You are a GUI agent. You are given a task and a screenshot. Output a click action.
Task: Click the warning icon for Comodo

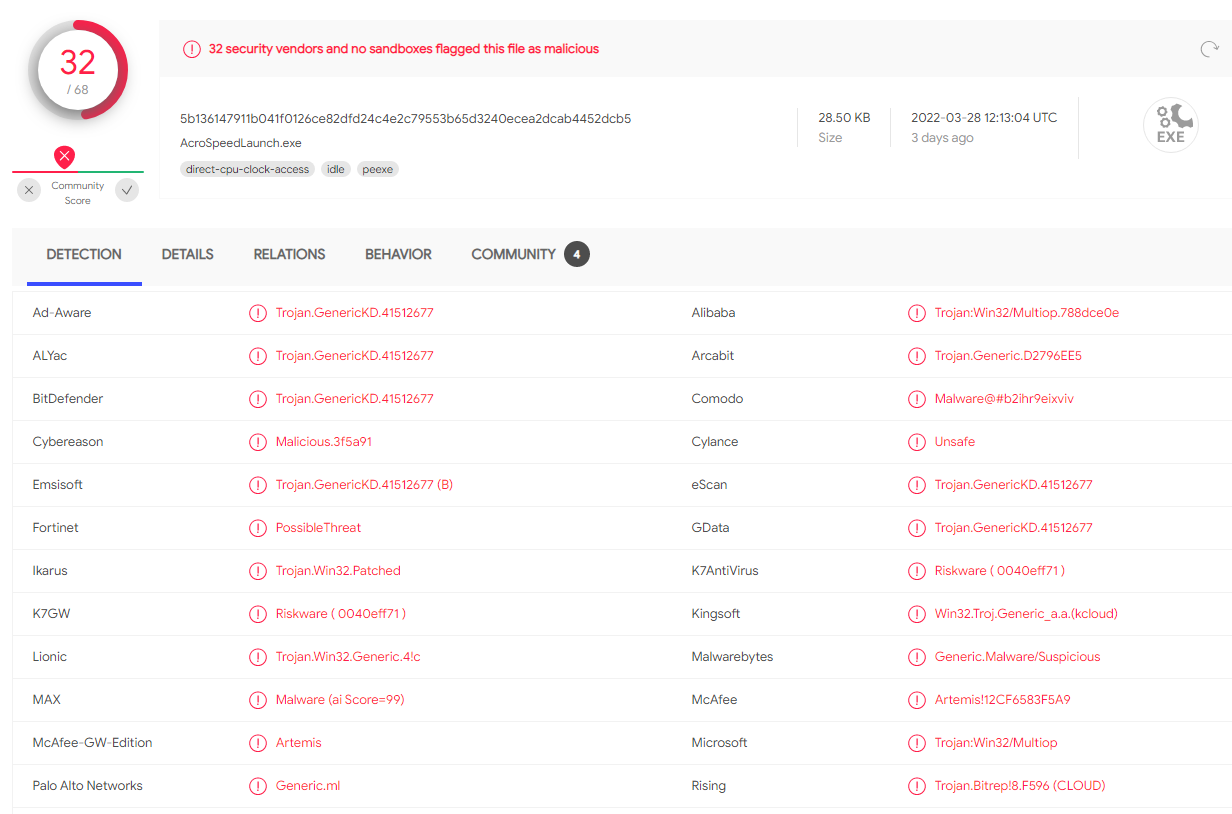coord(917,399)
